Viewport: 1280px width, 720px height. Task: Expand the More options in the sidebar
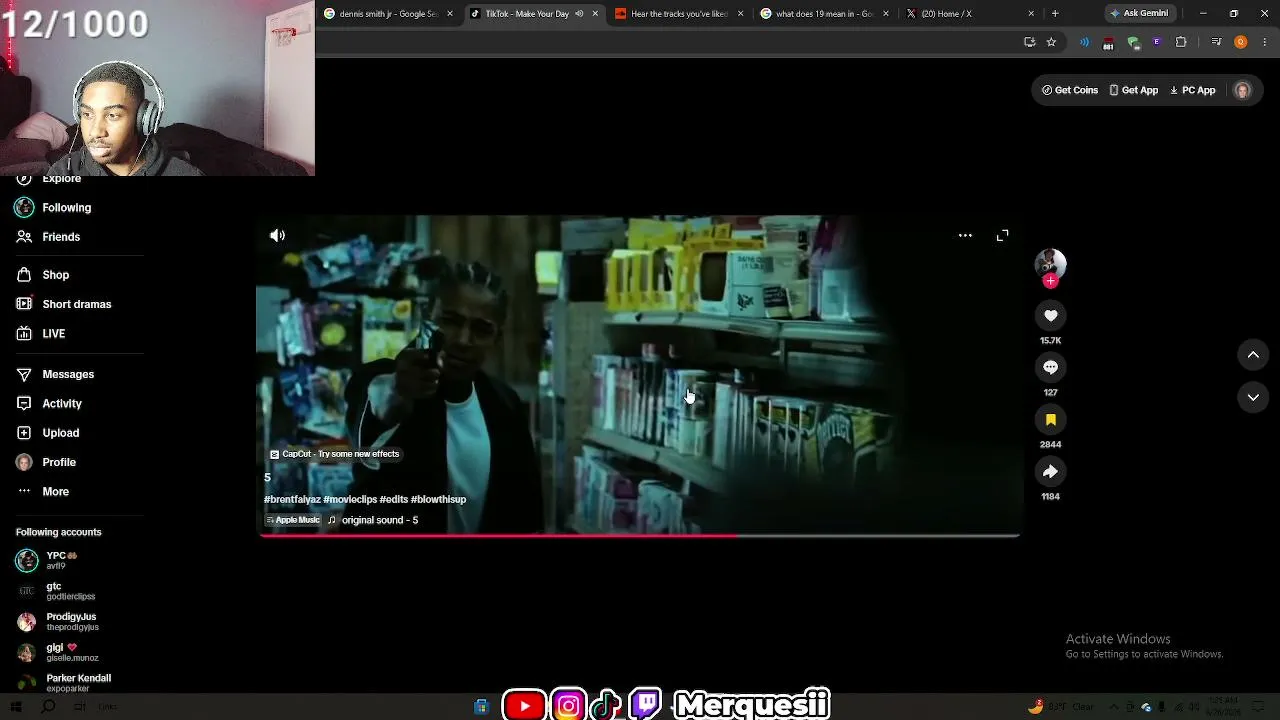[42, 491]
